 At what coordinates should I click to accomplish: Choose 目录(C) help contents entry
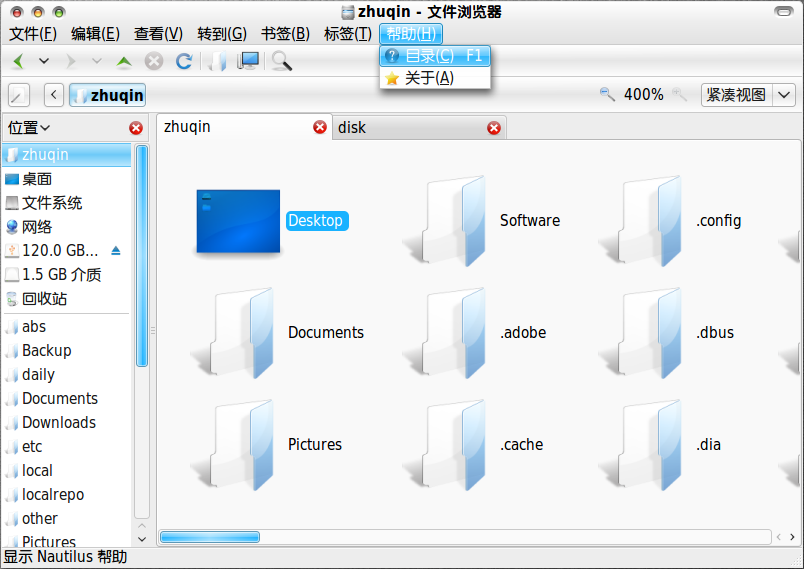[x=435, y=55]
